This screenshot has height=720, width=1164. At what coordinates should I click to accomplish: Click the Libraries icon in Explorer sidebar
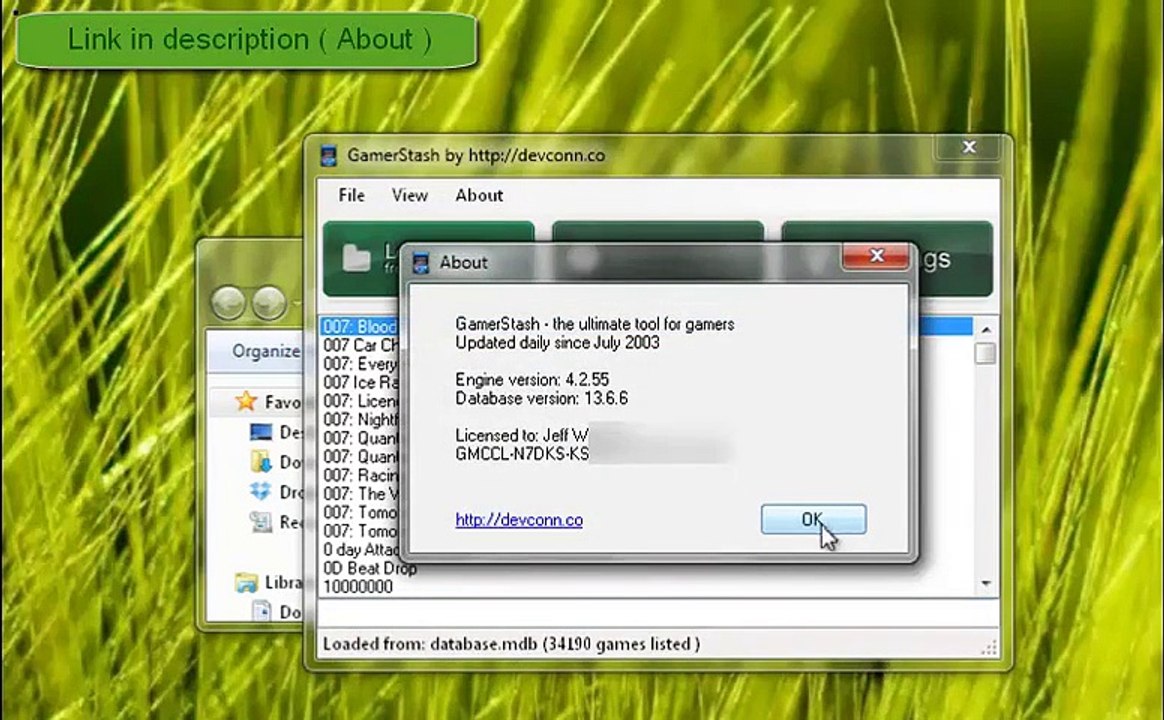coord(246,582)
